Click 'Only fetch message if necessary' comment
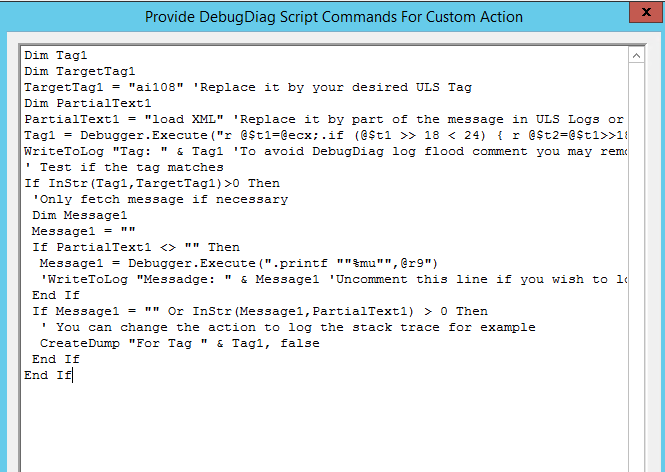The width and height of the screenshot is (665, 472). coord(160,199)
